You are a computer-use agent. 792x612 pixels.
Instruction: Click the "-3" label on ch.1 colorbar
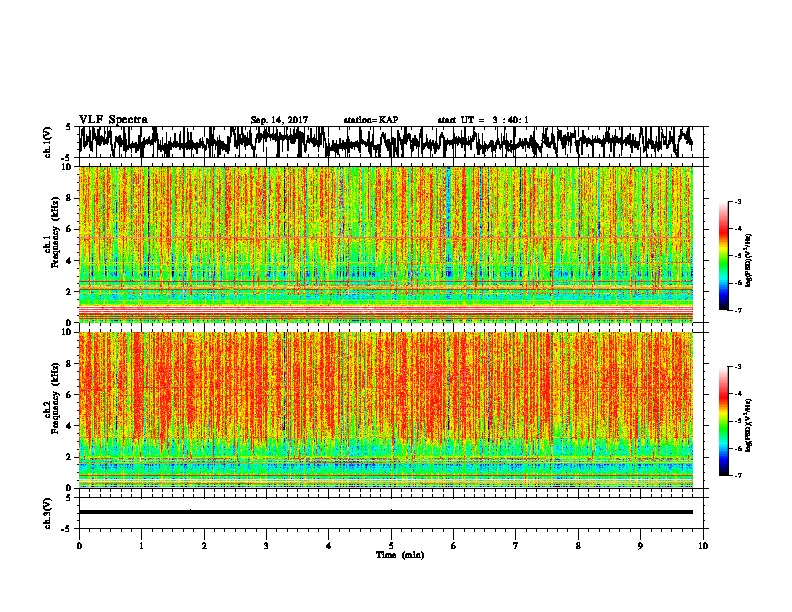click(738, 202)
